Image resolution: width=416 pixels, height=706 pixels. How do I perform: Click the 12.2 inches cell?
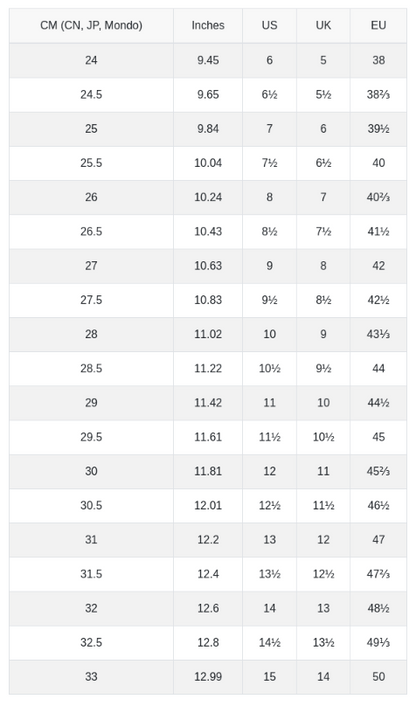coord(208,539)
